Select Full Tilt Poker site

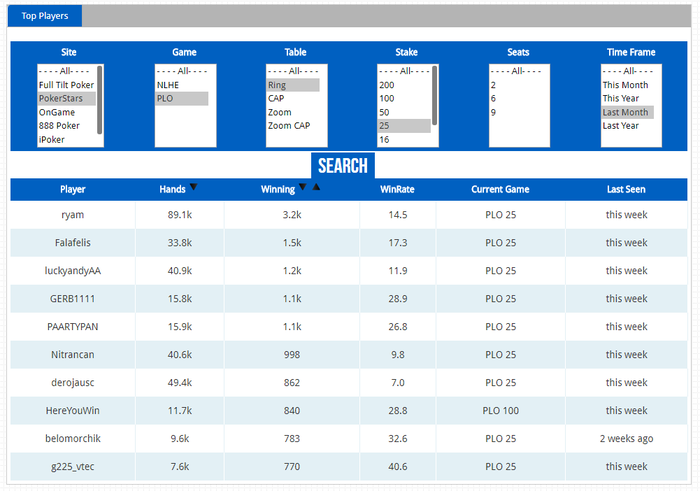pyautogui.click(x=67, y=85)
